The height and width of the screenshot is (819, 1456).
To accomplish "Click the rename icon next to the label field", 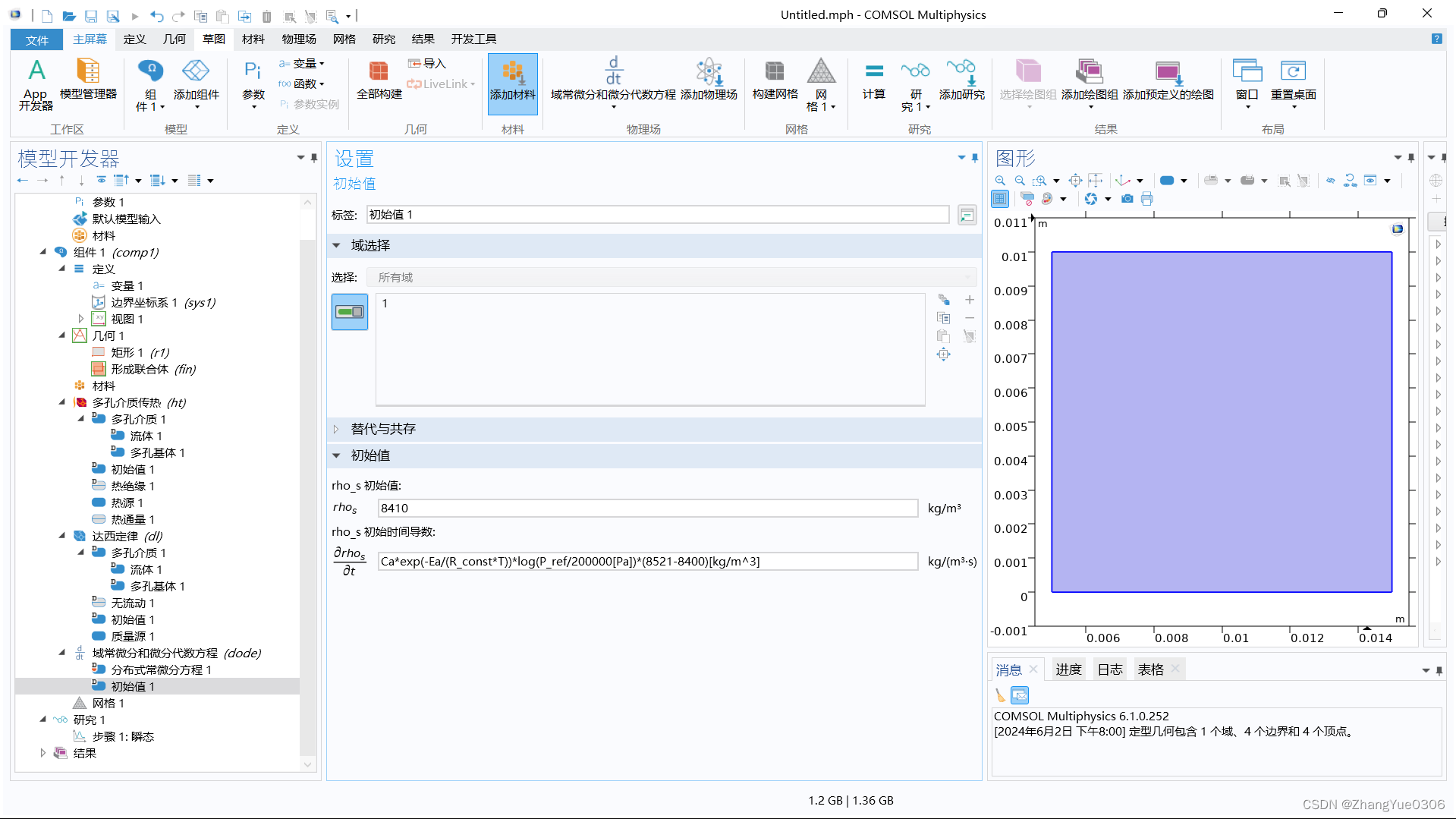I will coord(967,215).
